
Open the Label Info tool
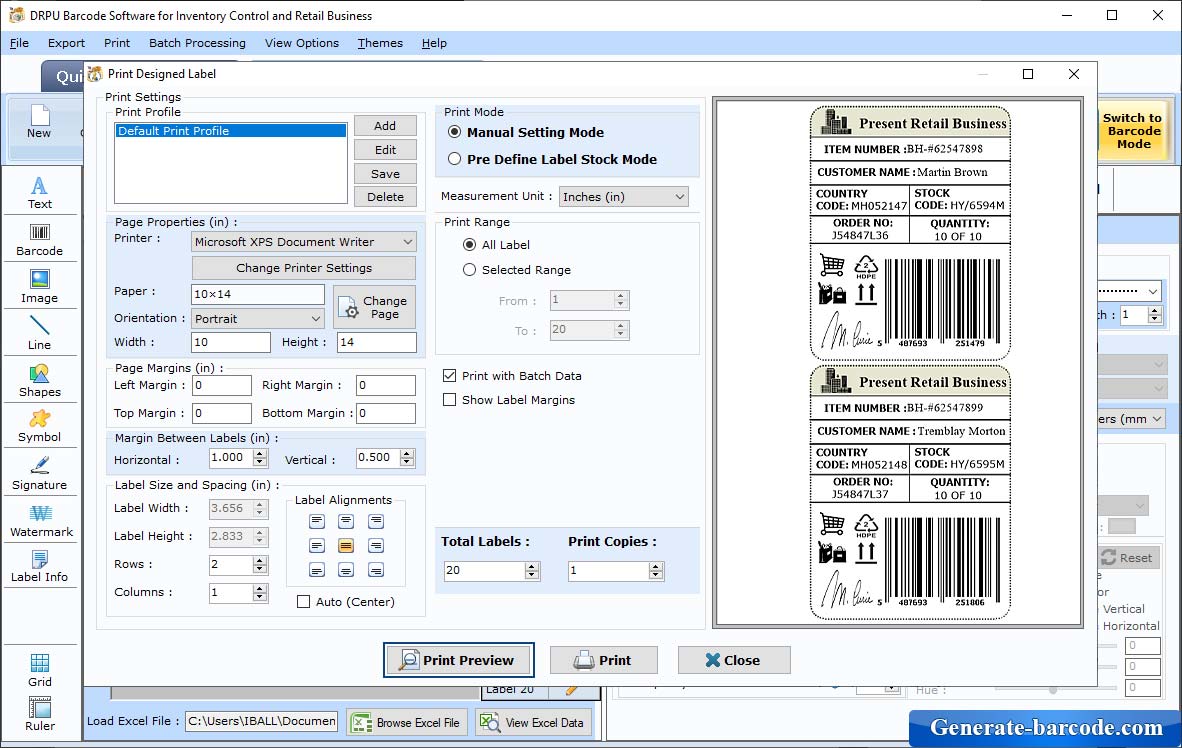coord(40,566)
